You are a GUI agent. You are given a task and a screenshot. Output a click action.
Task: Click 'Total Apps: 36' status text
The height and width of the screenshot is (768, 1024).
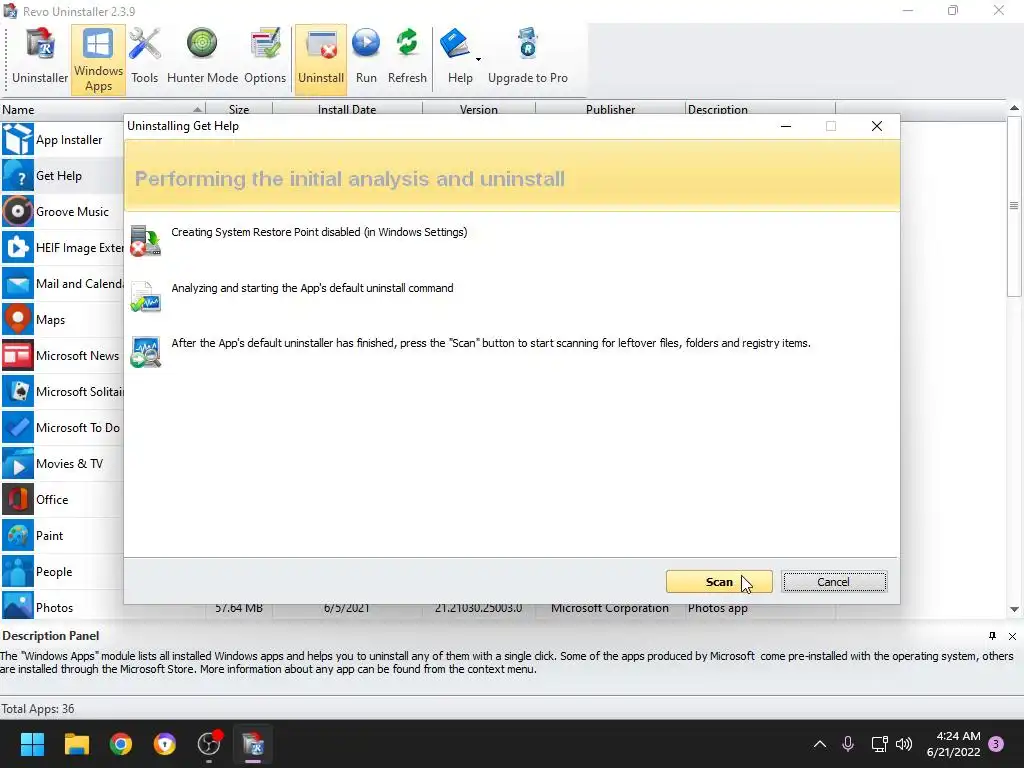(x=38, y=709)
